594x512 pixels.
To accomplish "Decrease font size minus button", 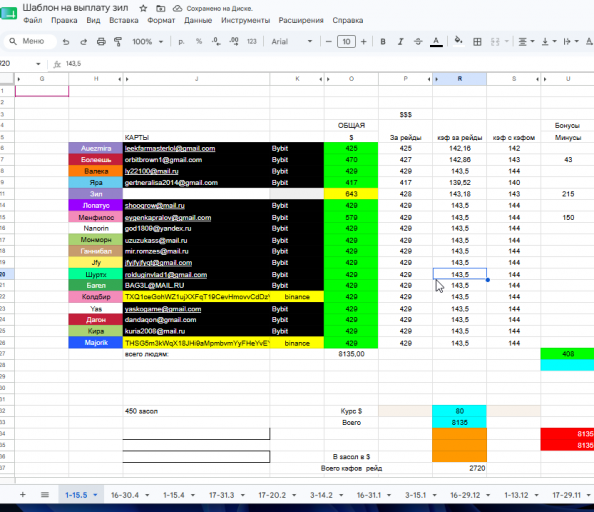I will pyautogui.click(x=328, y=42).
